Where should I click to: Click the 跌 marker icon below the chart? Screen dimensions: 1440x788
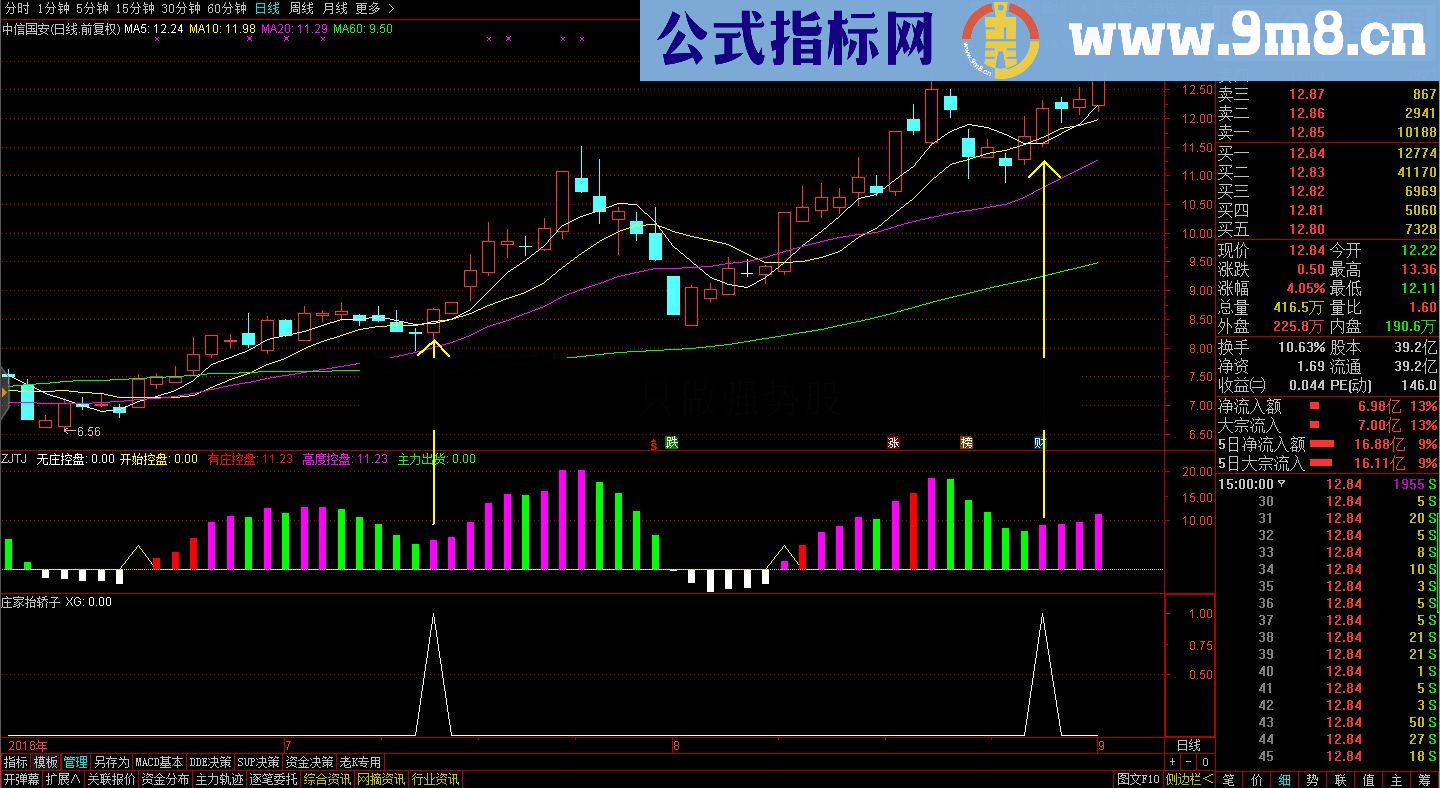point(671,442)
